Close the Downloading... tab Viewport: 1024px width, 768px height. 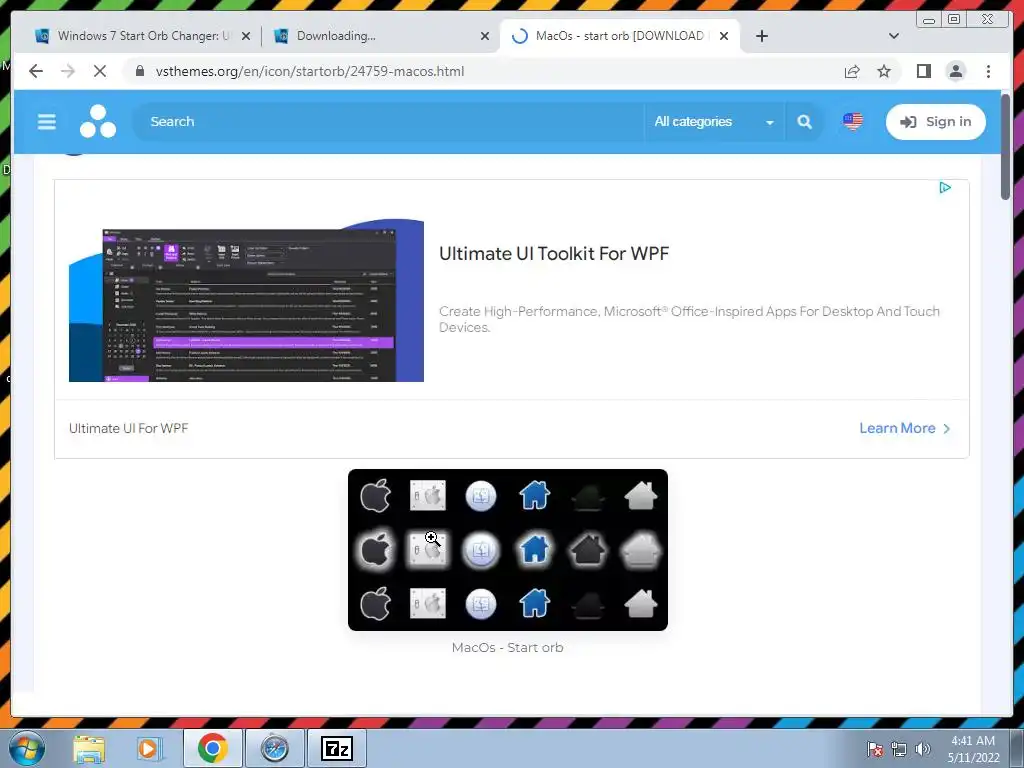[485, 36]
